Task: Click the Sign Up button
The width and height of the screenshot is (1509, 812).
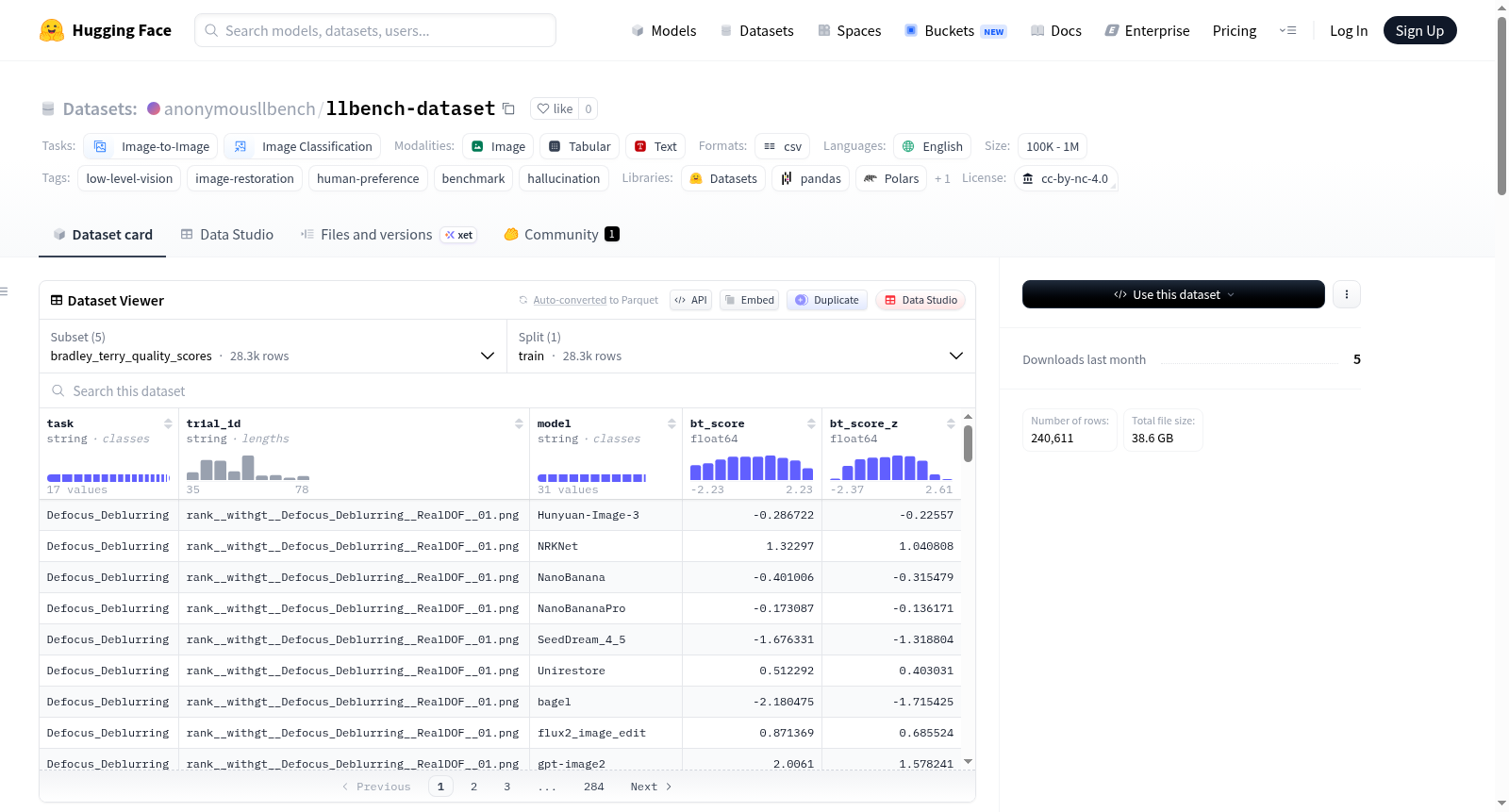Action: [1420, 30]
